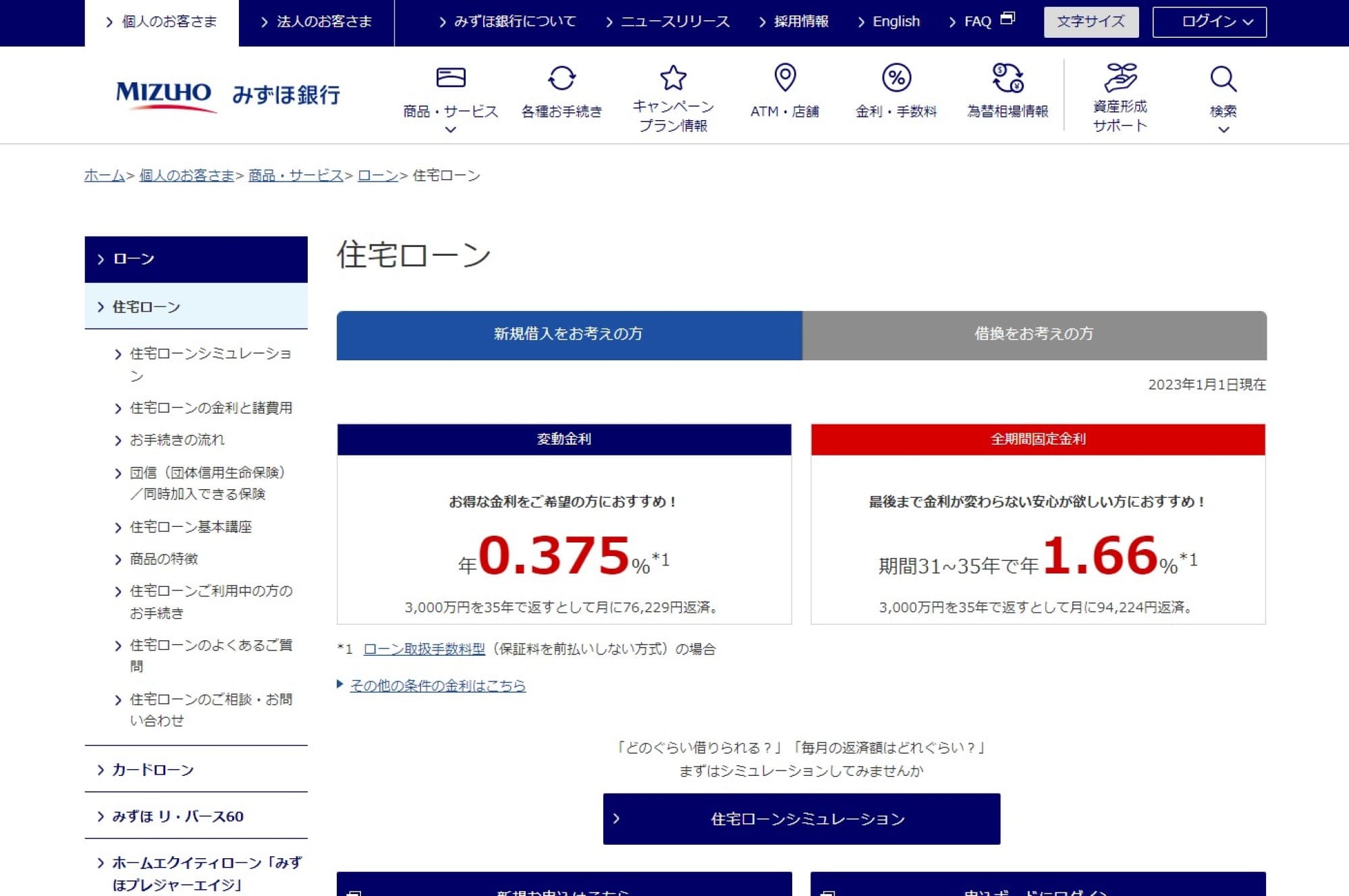Click the 1.66 fixed rate figure
This screenshot has height=896, width=1349.
point(1100,556)
